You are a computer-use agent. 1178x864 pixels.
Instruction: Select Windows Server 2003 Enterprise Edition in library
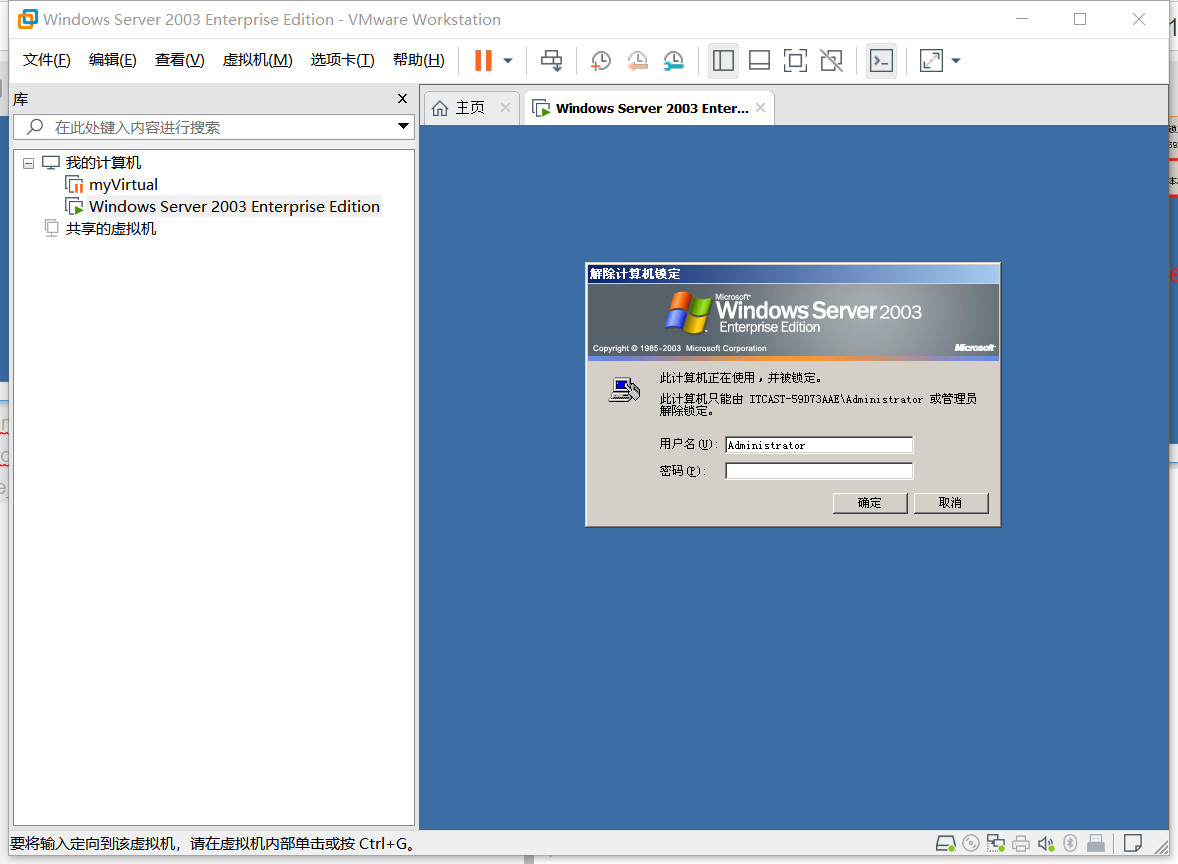[x=234, y=207]
